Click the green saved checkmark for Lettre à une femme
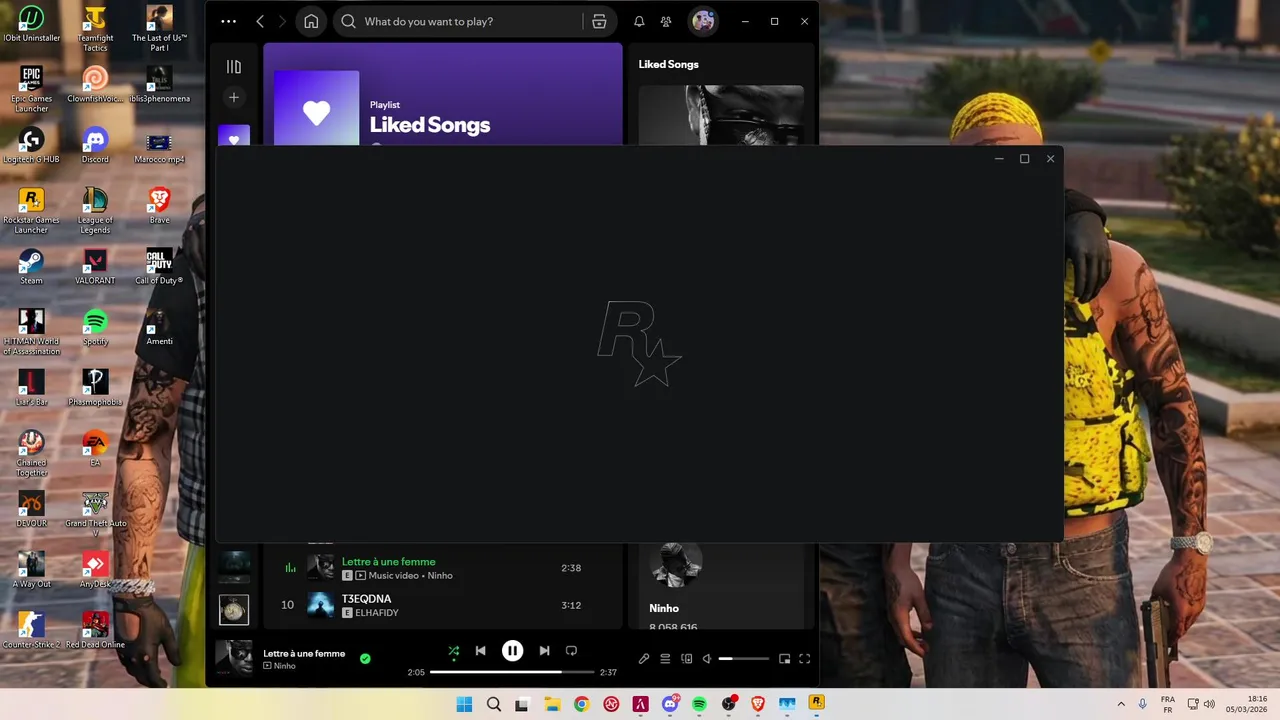This screenshot has width=1280, height=720. click(x=365, y=658)
